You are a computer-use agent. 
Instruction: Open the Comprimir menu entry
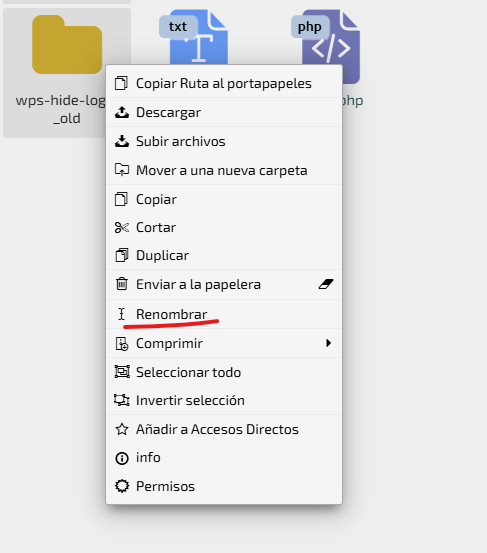point(224,343)
